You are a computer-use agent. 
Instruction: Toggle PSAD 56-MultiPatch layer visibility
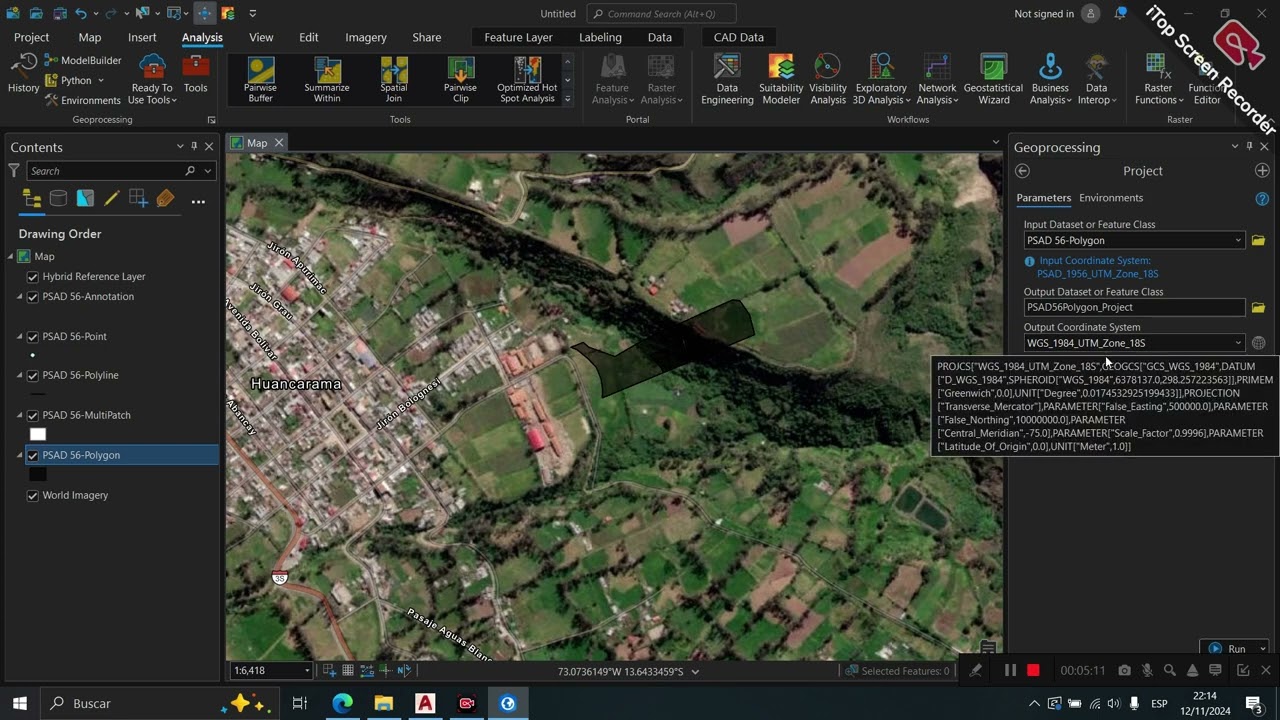(33, 416)
